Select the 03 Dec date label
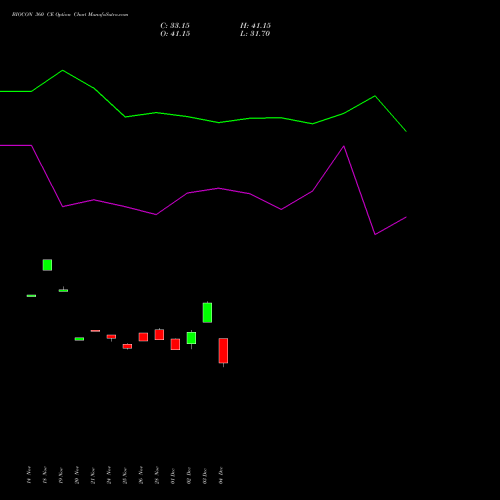The image size is (500, 500). click(205, 475)
